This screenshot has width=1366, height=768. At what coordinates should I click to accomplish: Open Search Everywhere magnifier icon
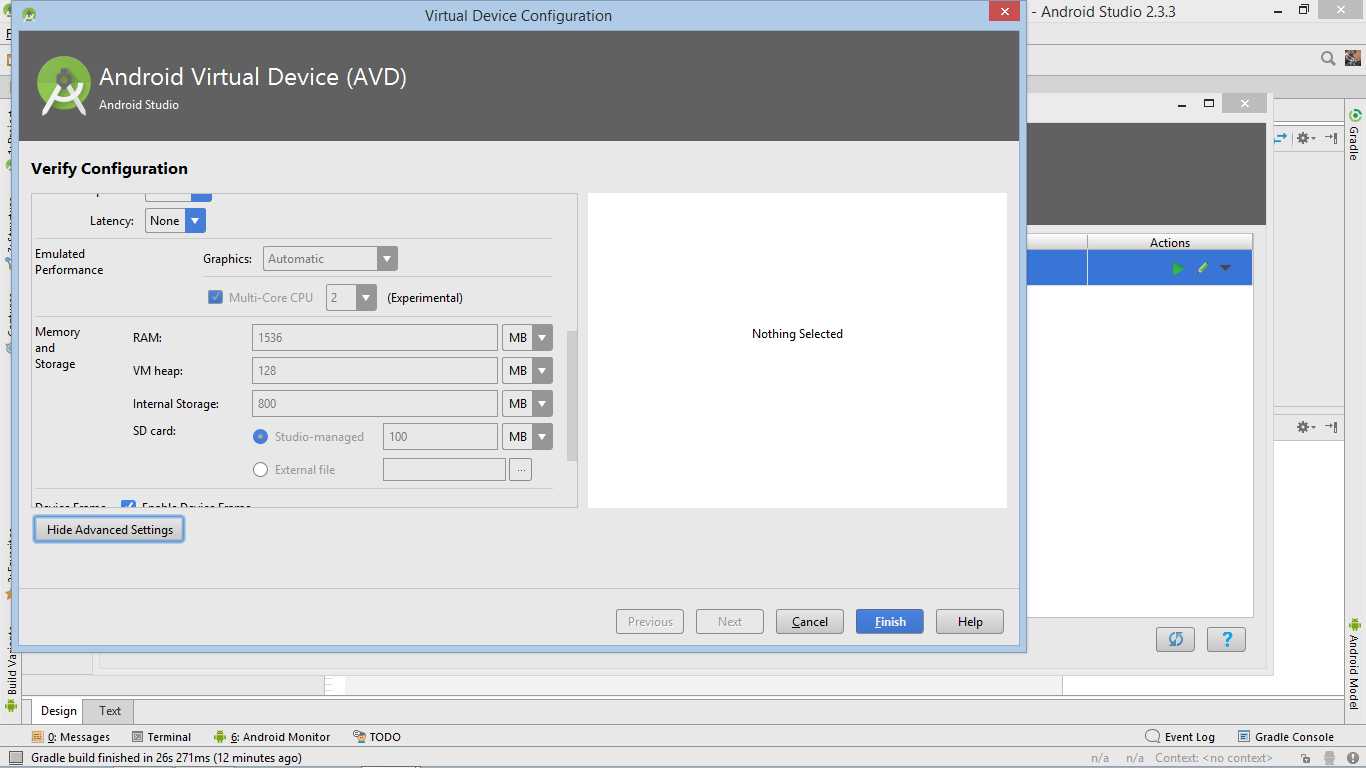pyautogui.click(x=1328, y=59)
